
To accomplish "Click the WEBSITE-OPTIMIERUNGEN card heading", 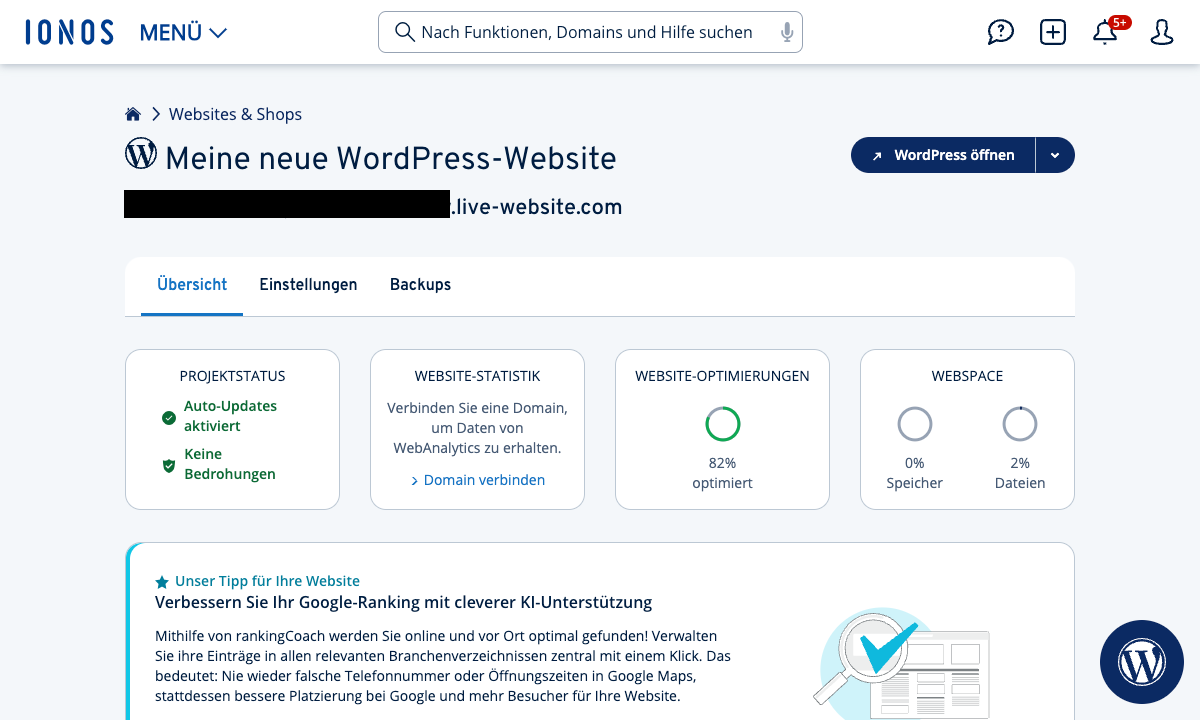I will click(722, 376).
